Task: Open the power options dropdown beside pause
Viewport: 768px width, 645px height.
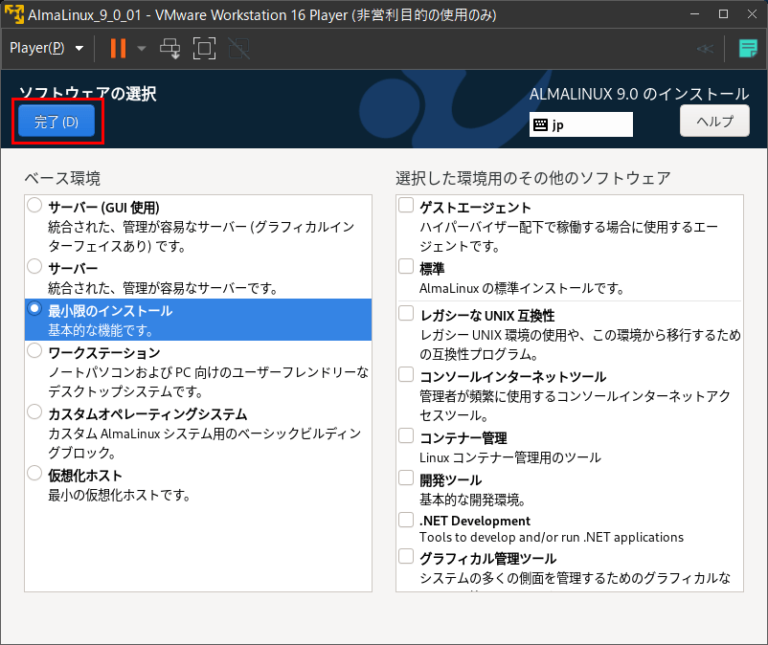Action: (141, 48)
